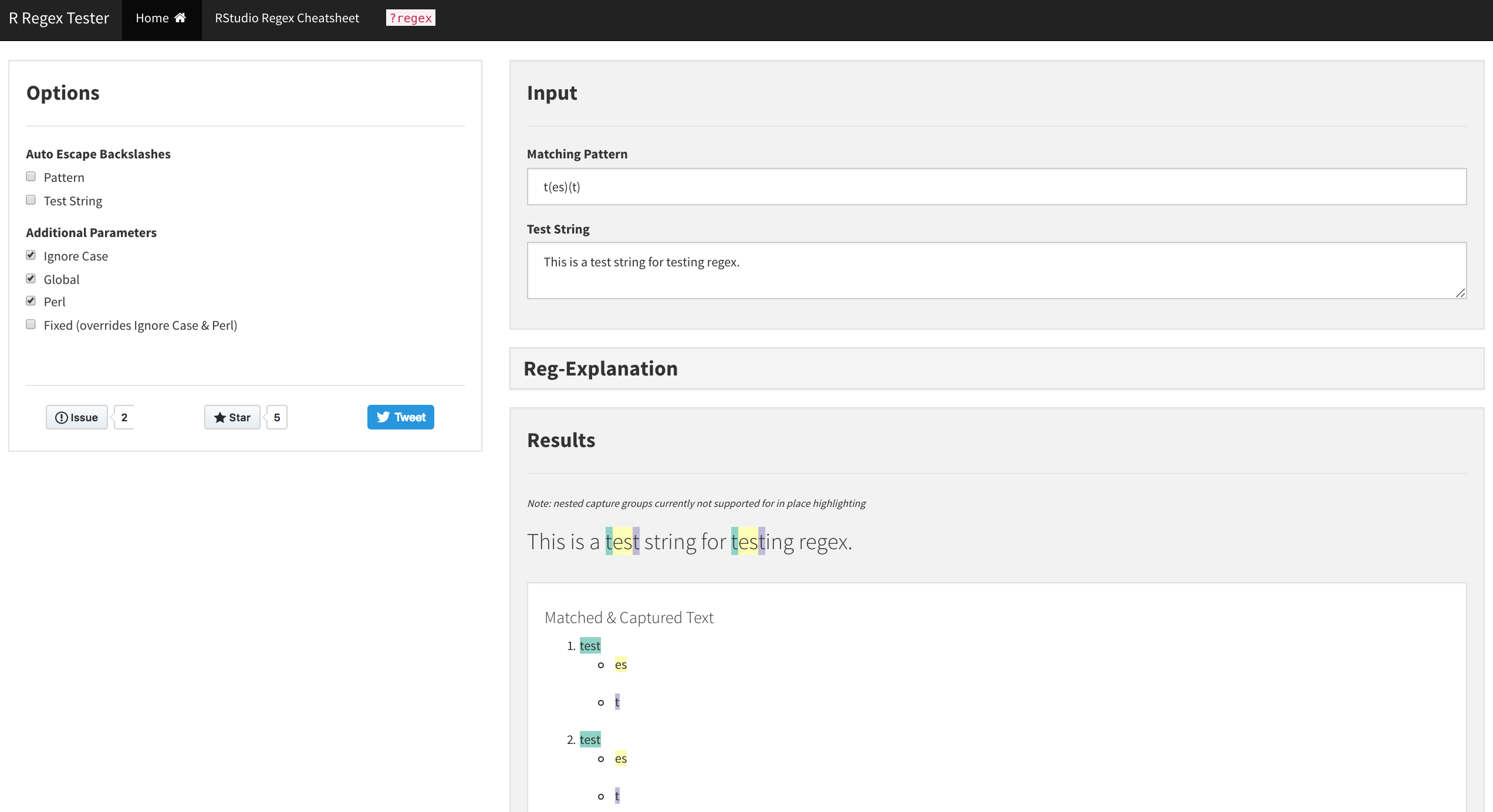This screenshot has width=1493, height=812.
Task: Open RStudio Regex Cheatsheet page
Action: [x=286, y=17]
